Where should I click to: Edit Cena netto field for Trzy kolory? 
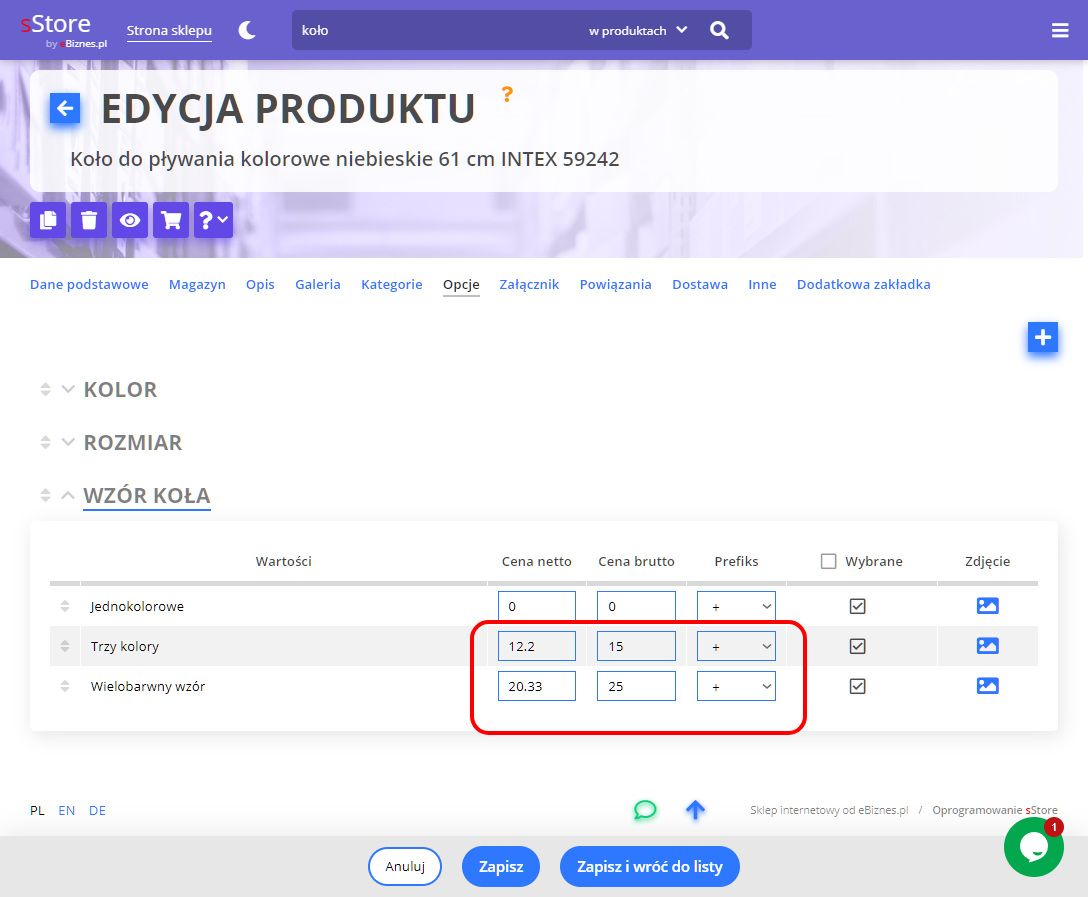pyautogui.click(x=536, y=647)
